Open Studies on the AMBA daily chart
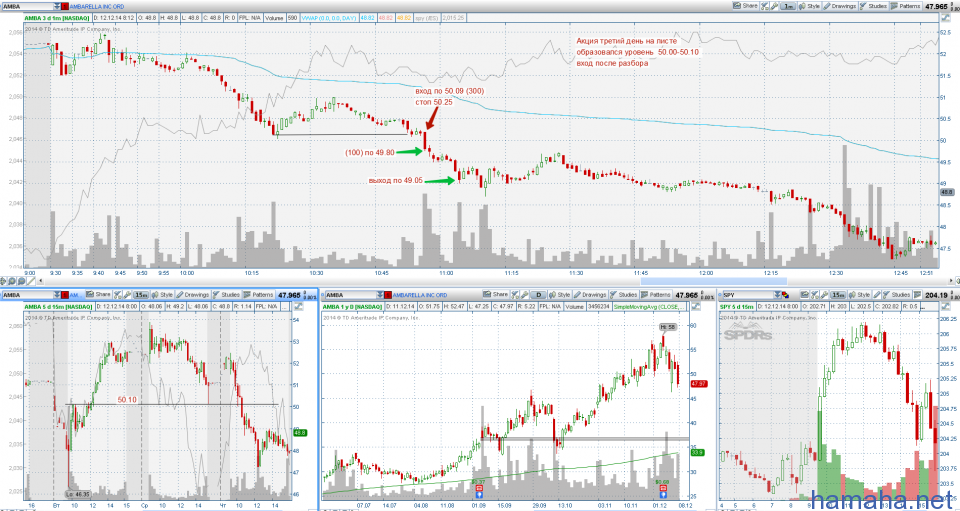Screen dimensions: 960x511 coord(623,295)
